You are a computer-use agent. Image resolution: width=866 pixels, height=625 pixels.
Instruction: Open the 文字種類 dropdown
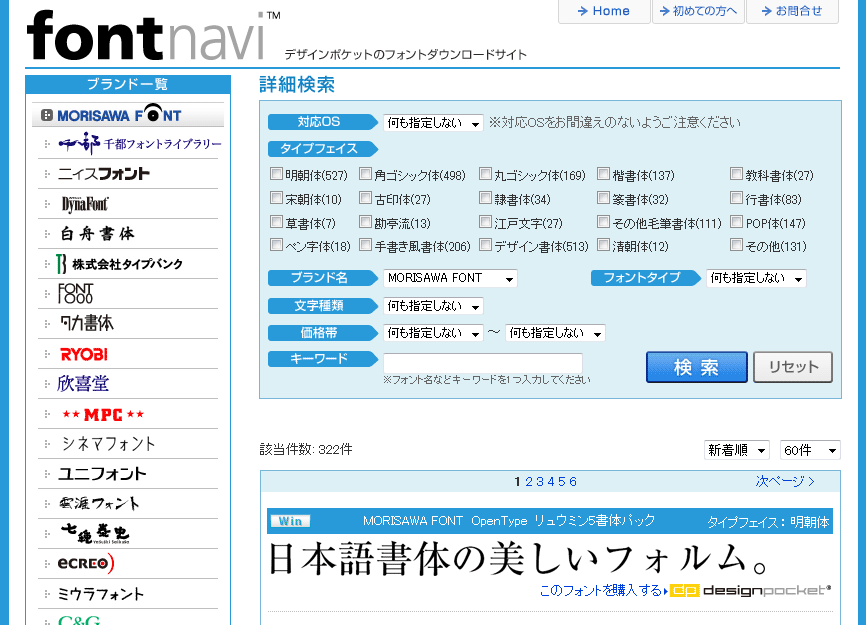tap(434, 306)
